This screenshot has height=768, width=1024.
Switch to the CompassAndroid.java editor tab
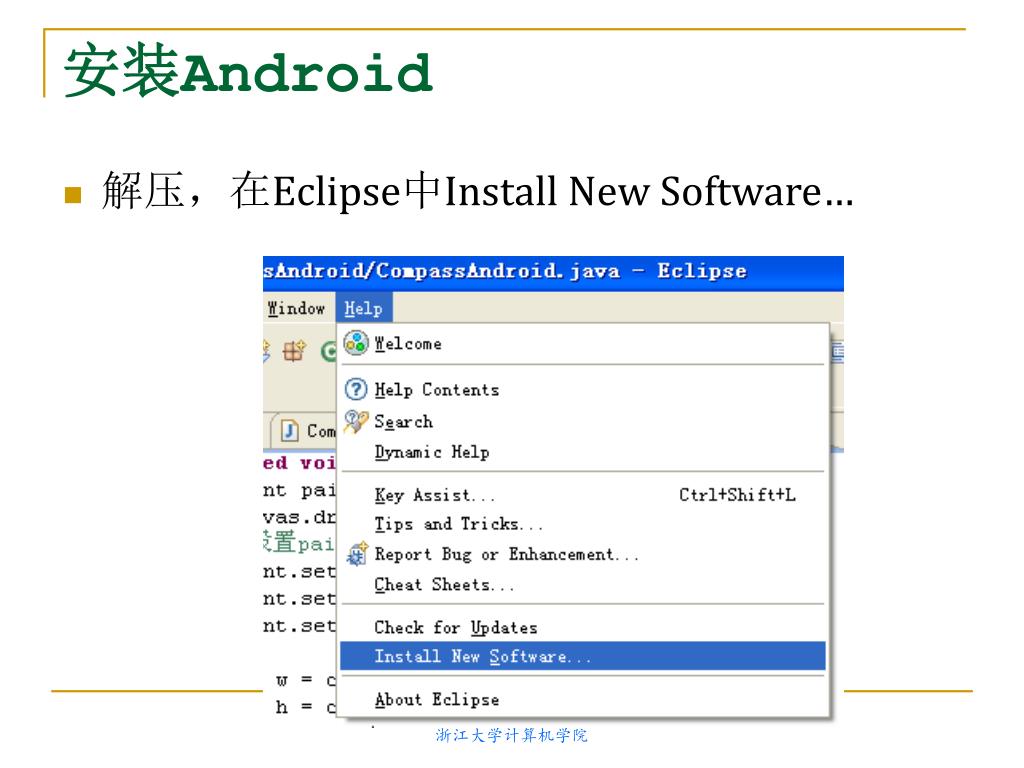click(x=306, y=431)
